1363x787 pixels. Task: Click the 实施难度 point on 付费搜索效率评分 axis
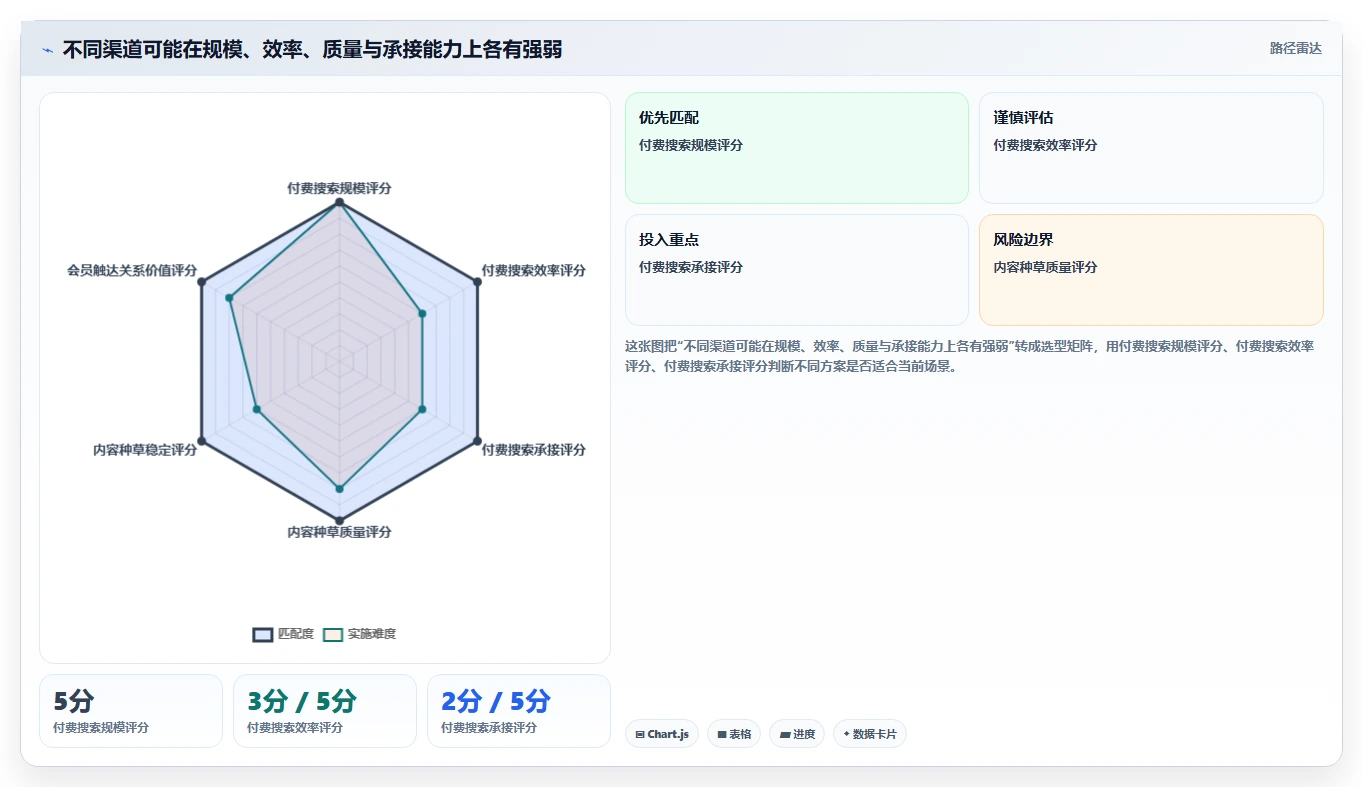[x=422, y=314]
